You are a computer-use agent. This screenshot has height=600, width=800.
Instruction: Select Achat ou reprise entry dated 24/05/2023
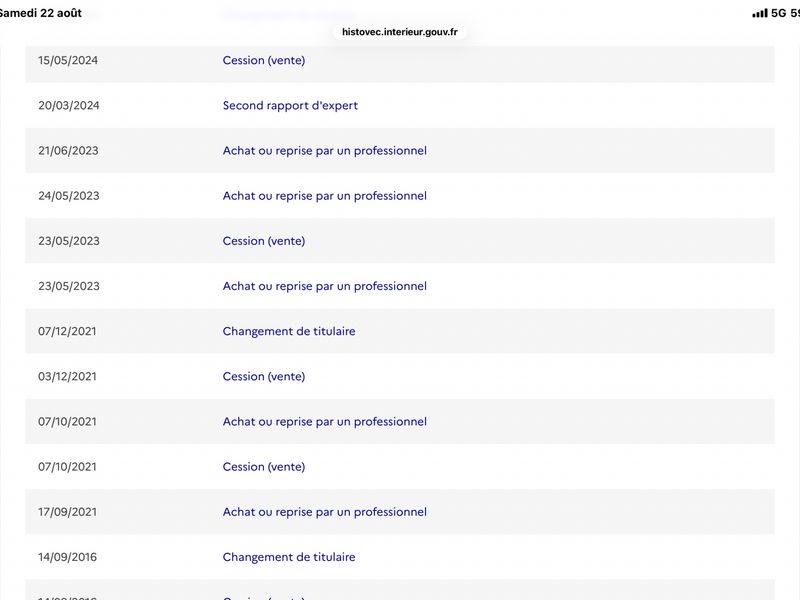coord(324,196)
